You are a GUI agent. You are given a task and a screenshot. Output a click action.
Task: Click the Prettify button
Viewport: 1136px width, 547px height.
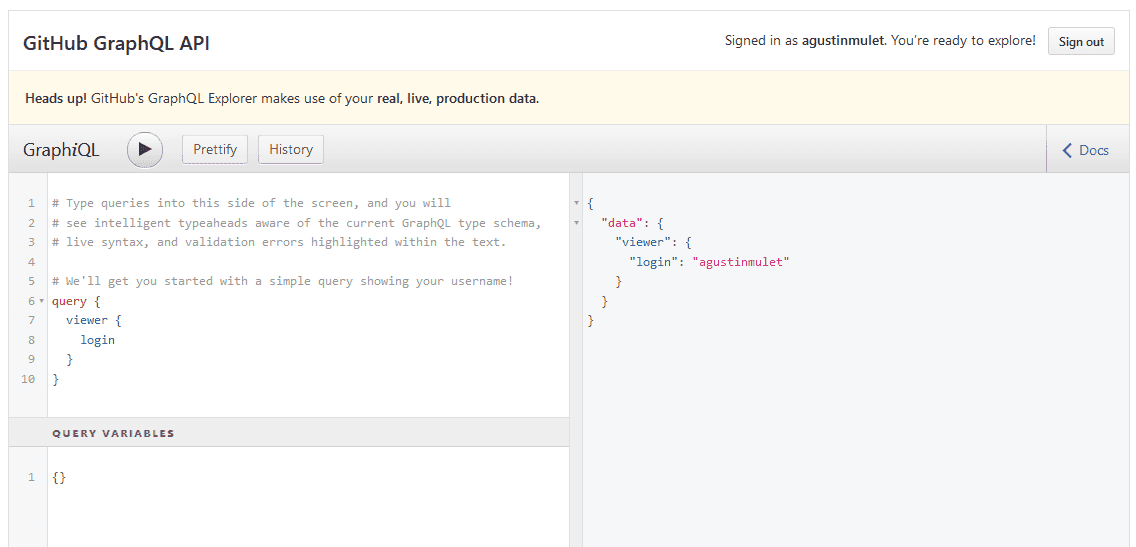pos(215,149)
